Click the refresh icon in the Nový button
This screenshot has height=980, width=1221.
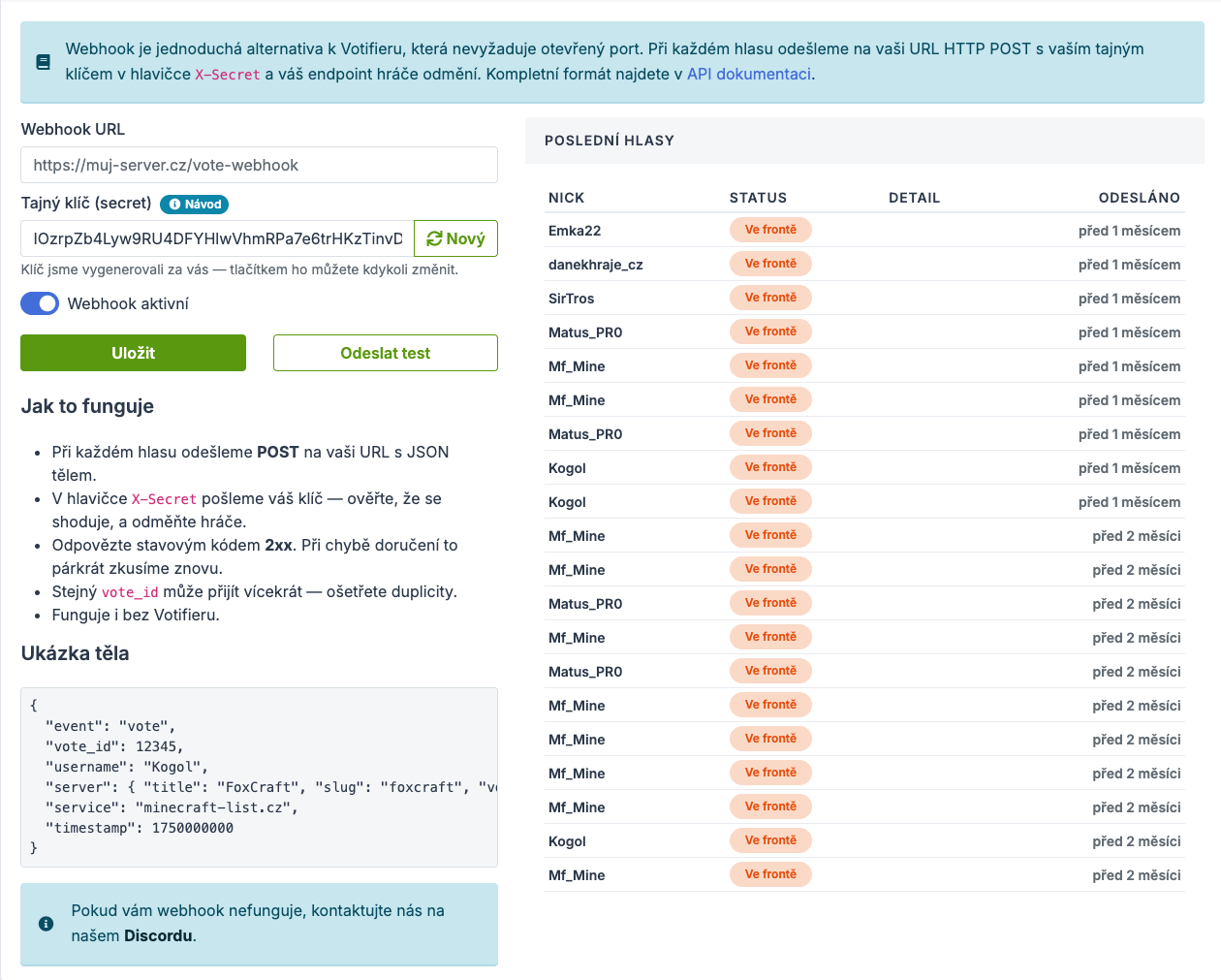click(x=434, y=238)
